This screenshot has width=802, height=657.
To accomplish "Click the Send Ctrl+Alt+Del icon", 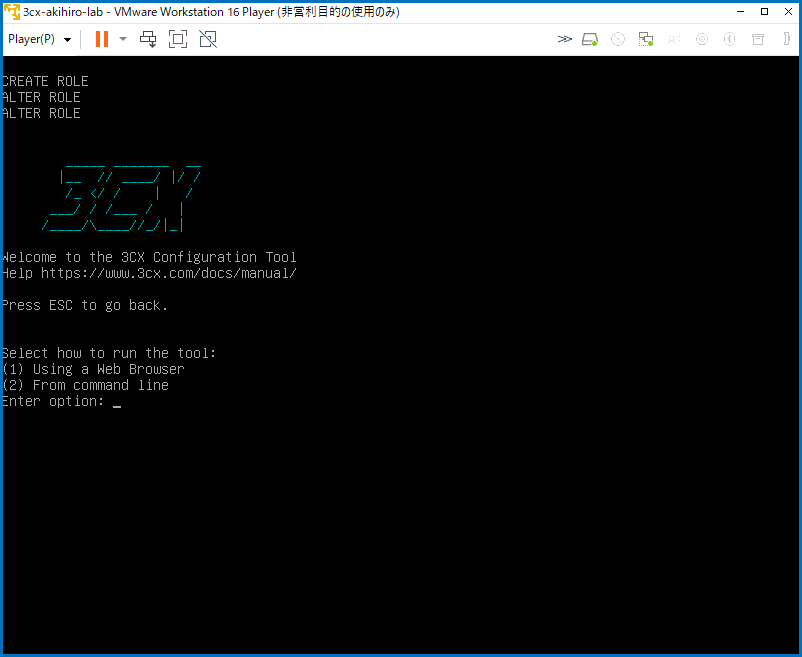I will 148,39.
